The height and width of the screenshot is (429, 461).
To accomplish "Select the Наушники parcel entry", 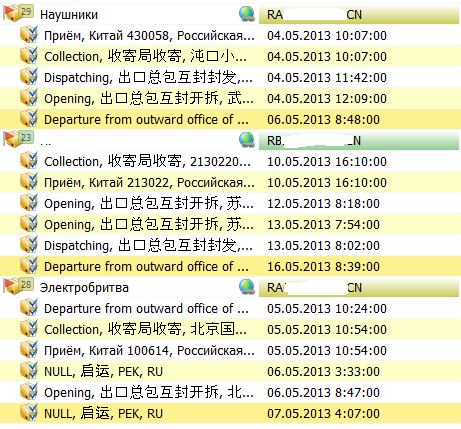I will (230, 14).
